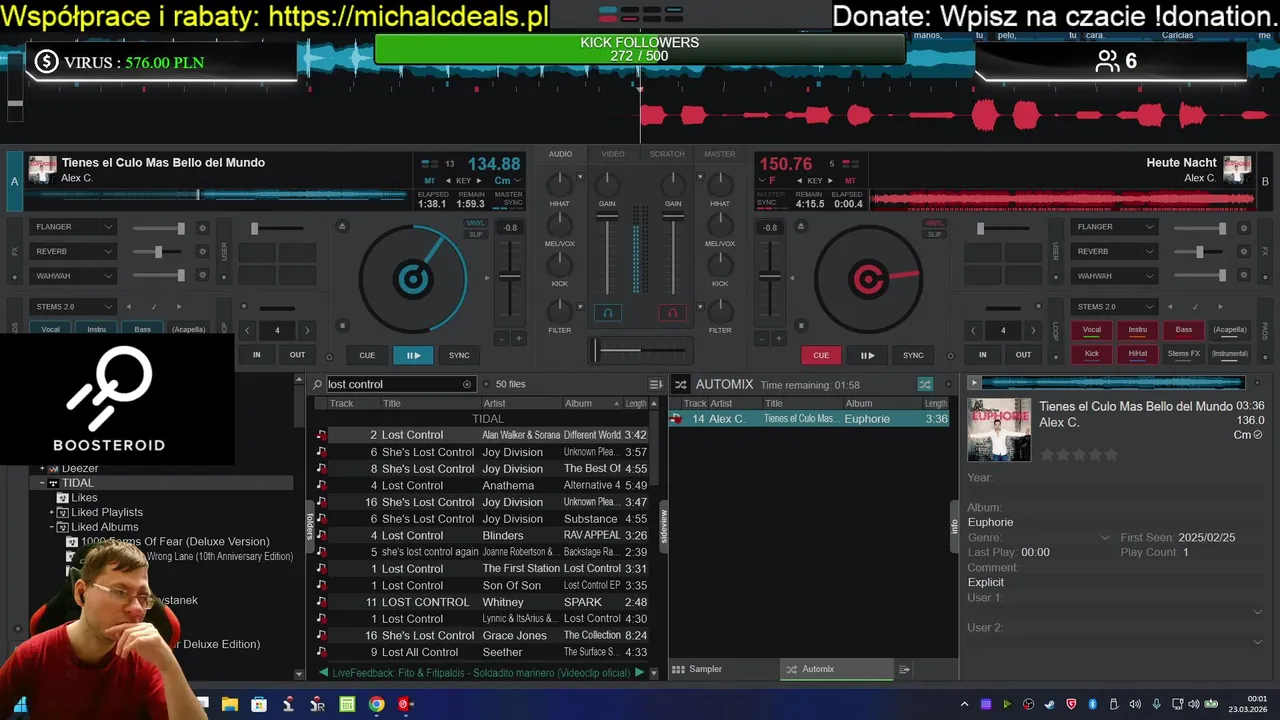Set loop IN on deck A

point(257,355)
